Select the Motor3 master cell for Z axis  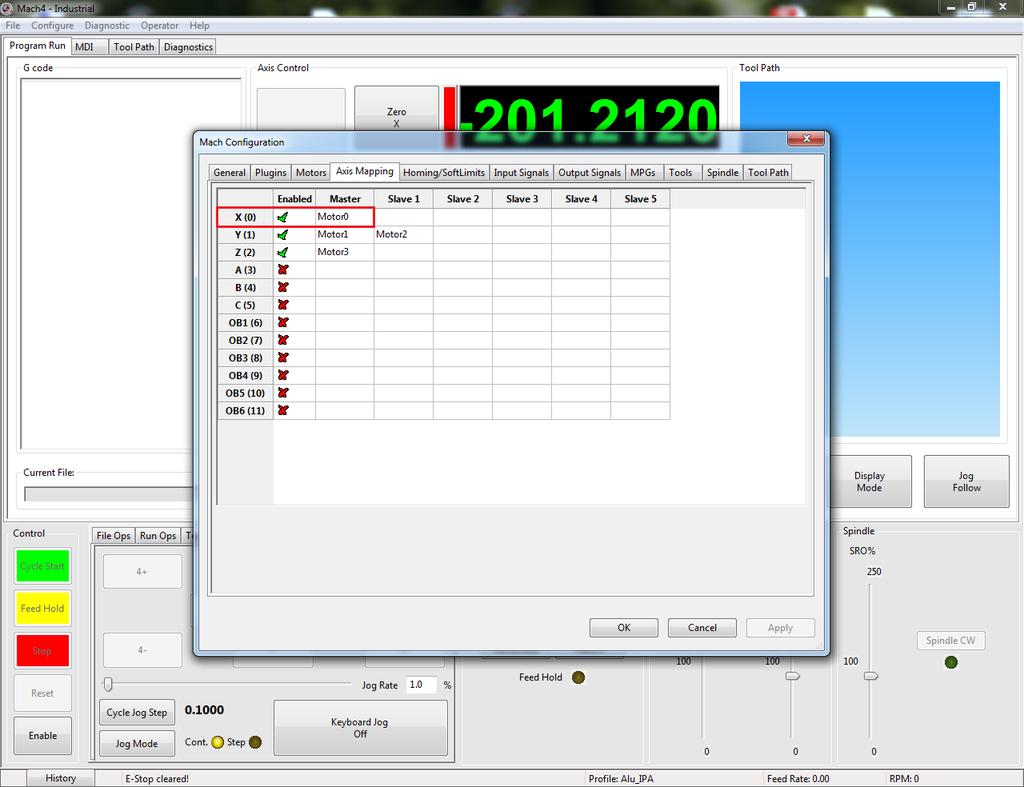pyautogui.click(x=344, y=252)
